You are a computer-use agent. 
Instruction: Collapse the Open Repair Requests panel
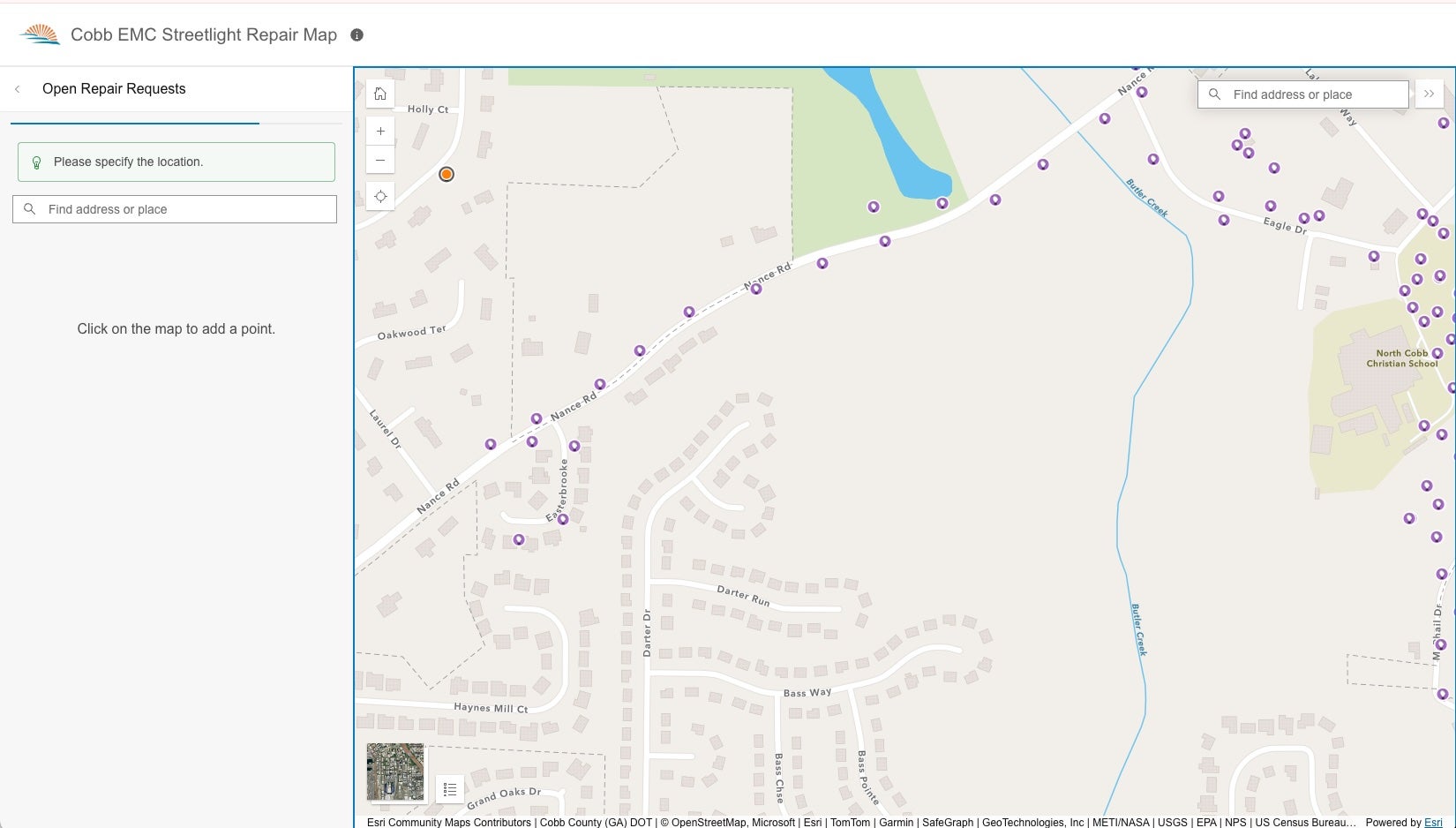coord(17,88)
